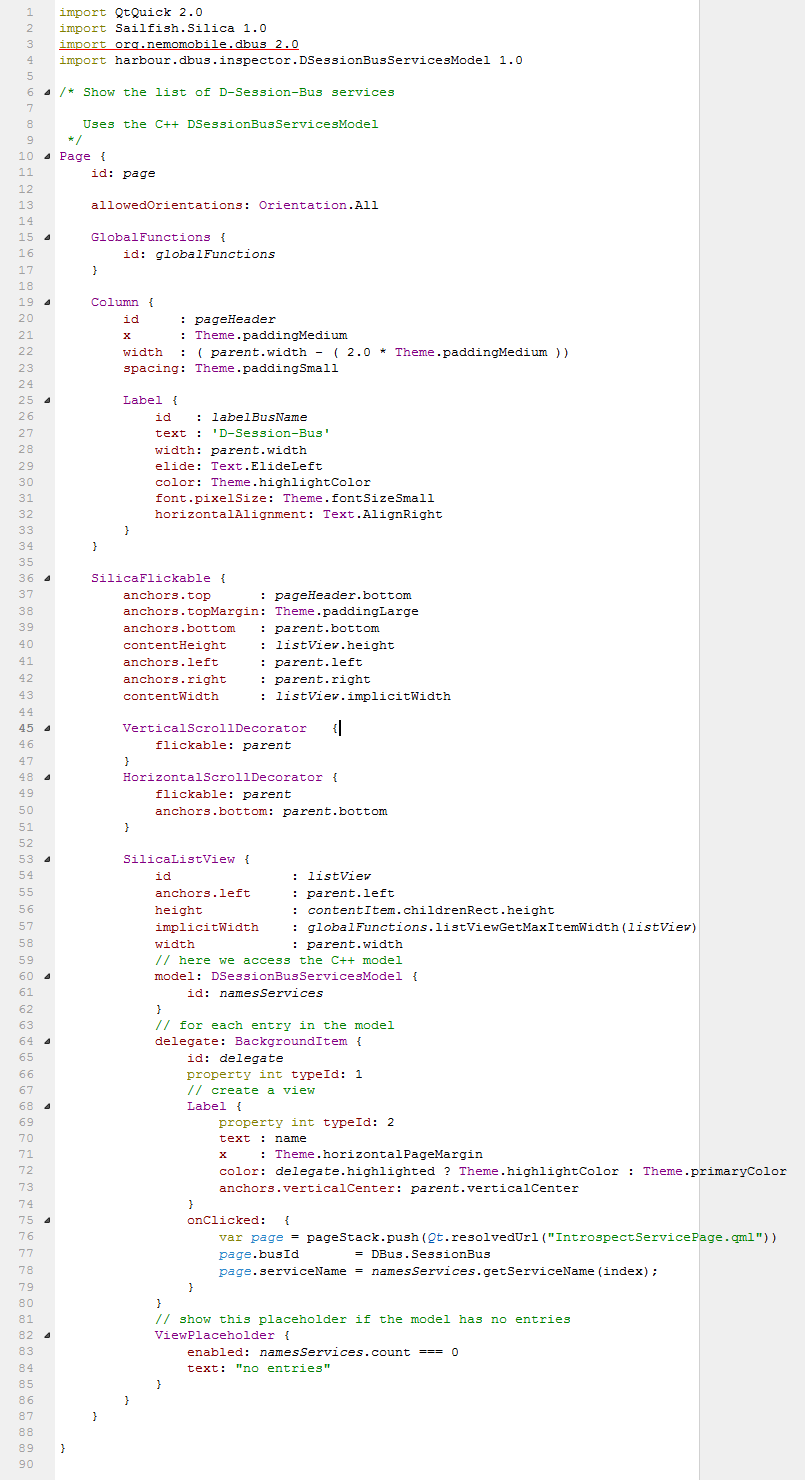Click 'font.pixelSize: Theme.fontSizeSmall' line
The width and height of the screenshot is (805, 1480).
pos(295,498)
